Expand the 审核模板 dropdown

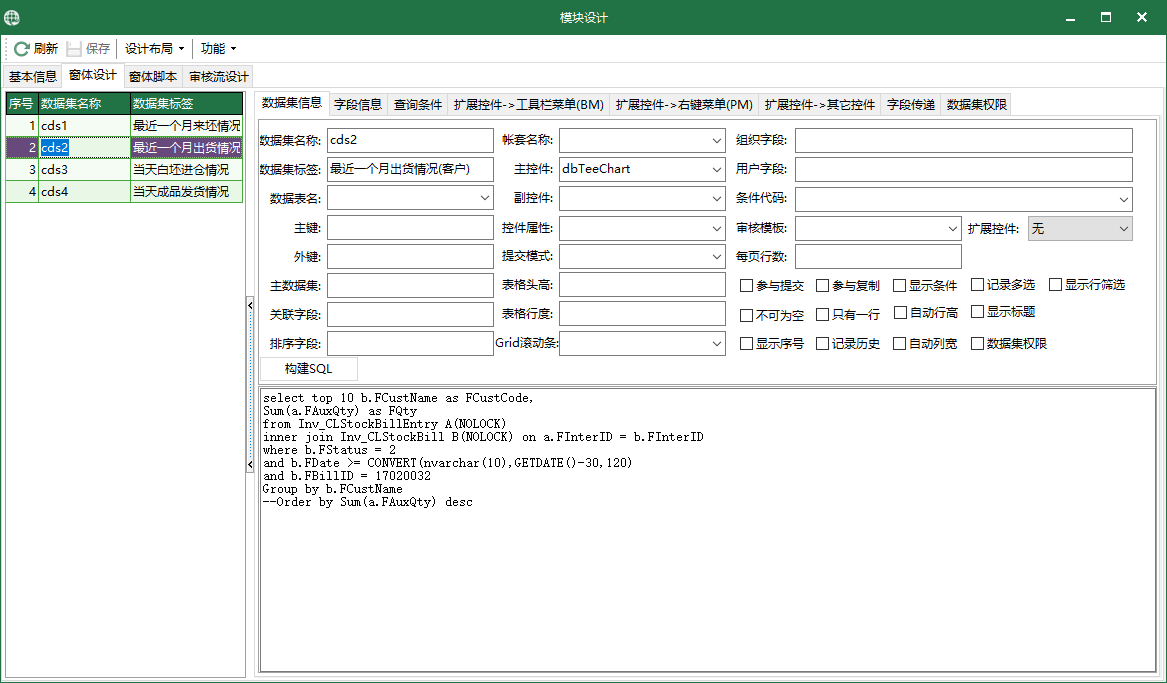coord(953,228)
